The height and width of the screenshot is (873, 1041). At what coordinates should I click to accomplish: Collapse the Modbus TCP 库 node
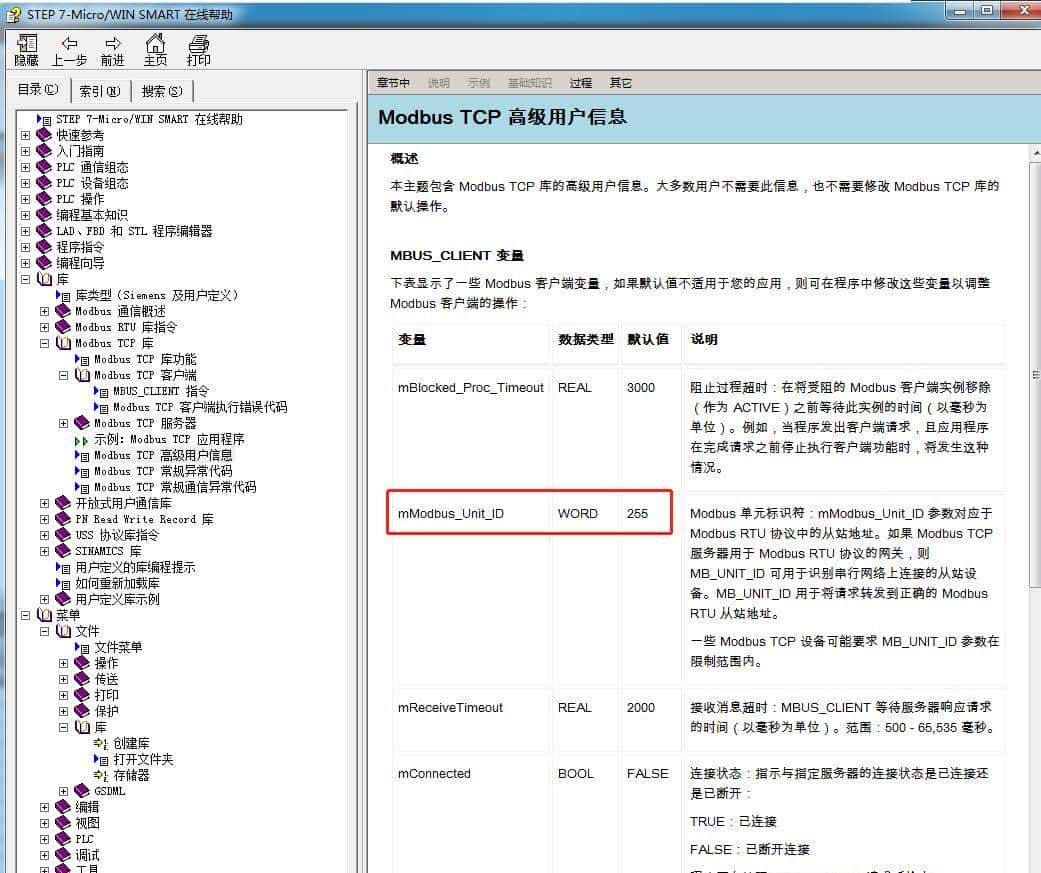[44, 343]
